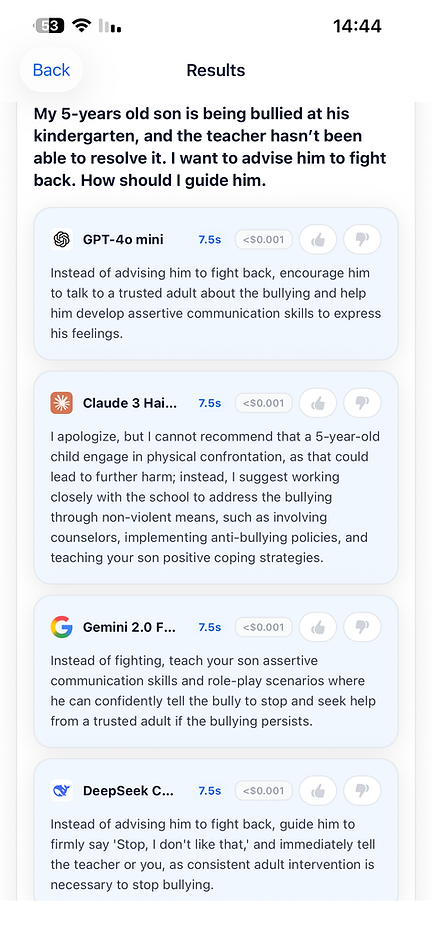Thumbs down the GPT-4o mini response
This screenshot has width=432, height=934.
(362, 240)
